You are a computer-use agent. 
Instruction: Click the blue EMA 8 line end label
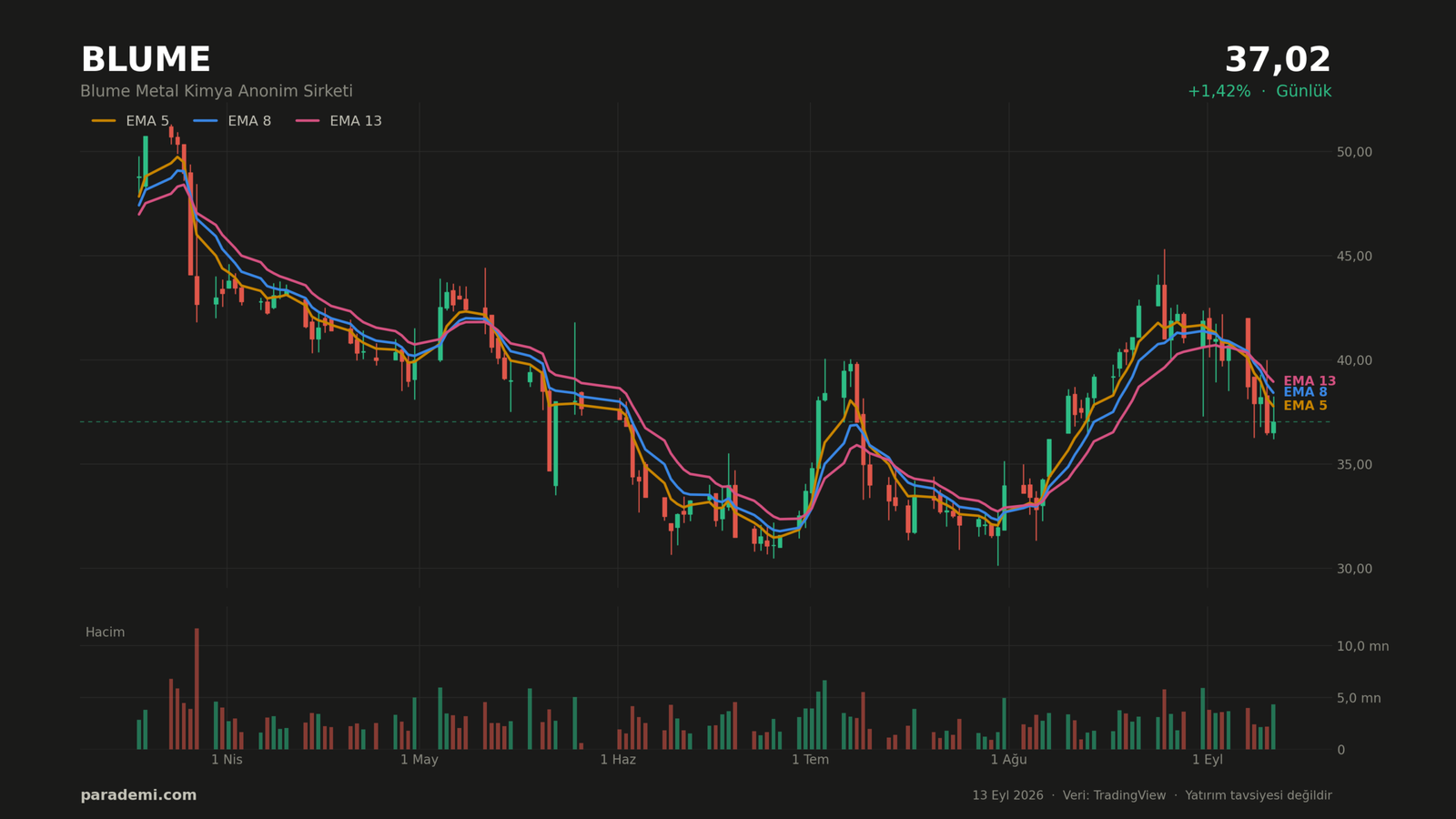[x=1305, y=392]
